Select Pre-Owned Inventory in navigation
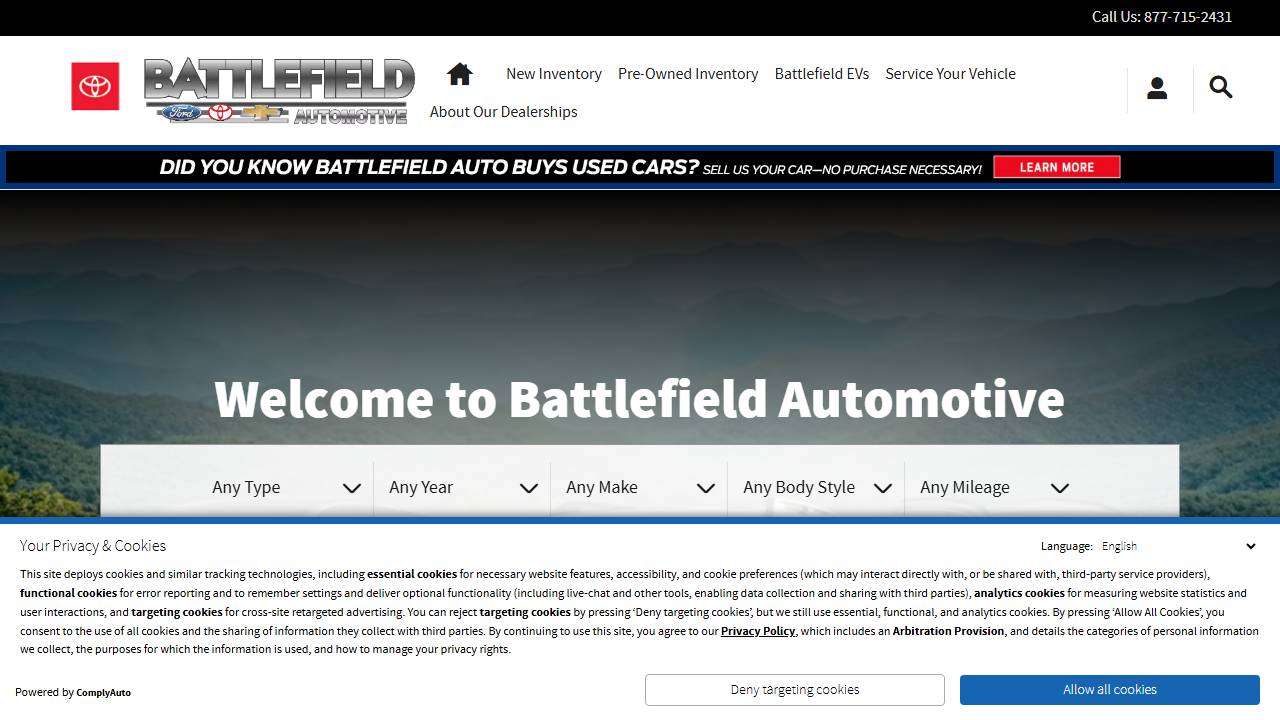The image size is (1280, 720). pyautogui.click(x=688, y=73)
